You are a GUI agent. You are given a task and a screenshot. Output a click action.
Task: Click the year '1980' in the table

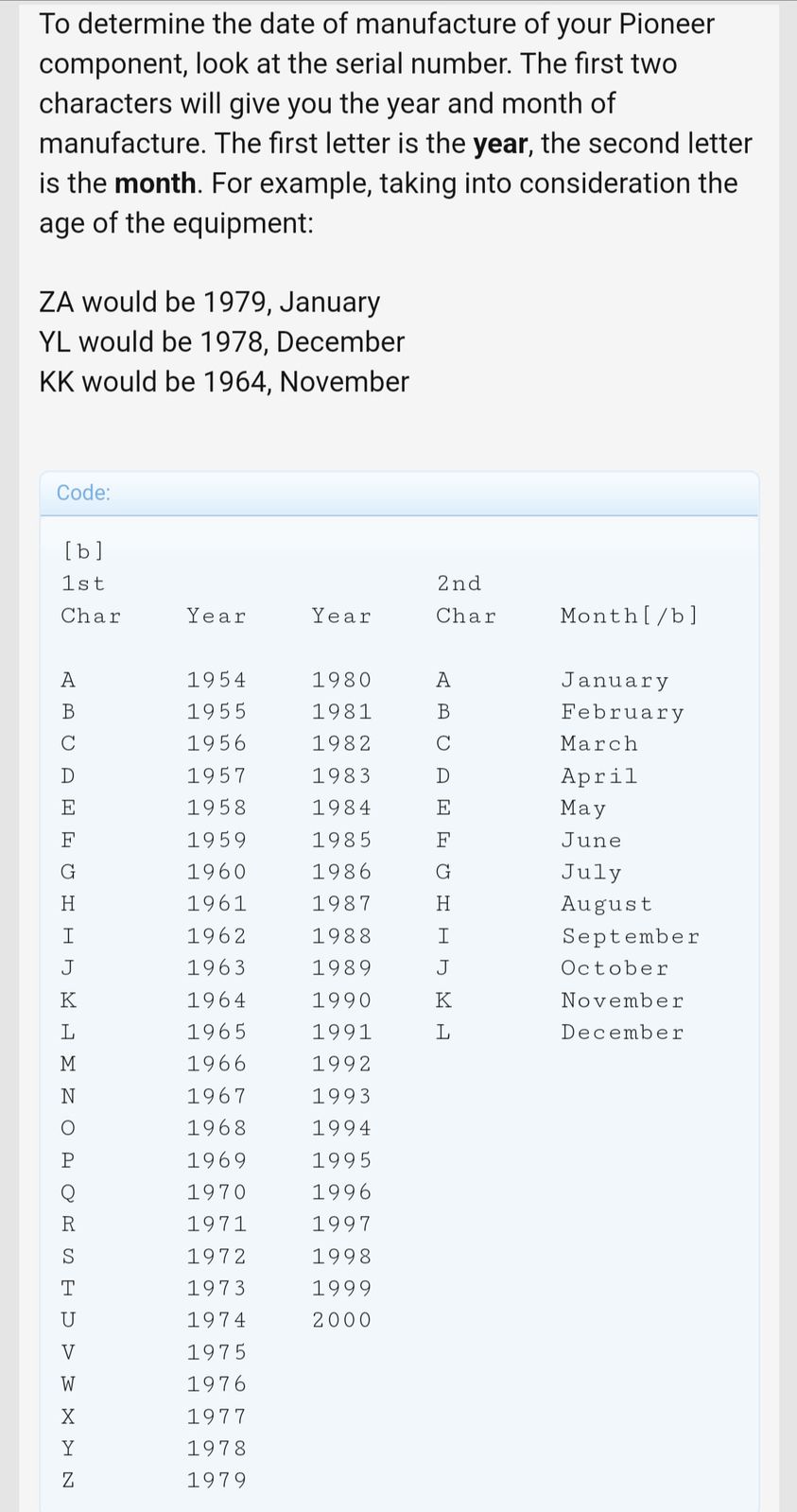[x=342, y=680]
